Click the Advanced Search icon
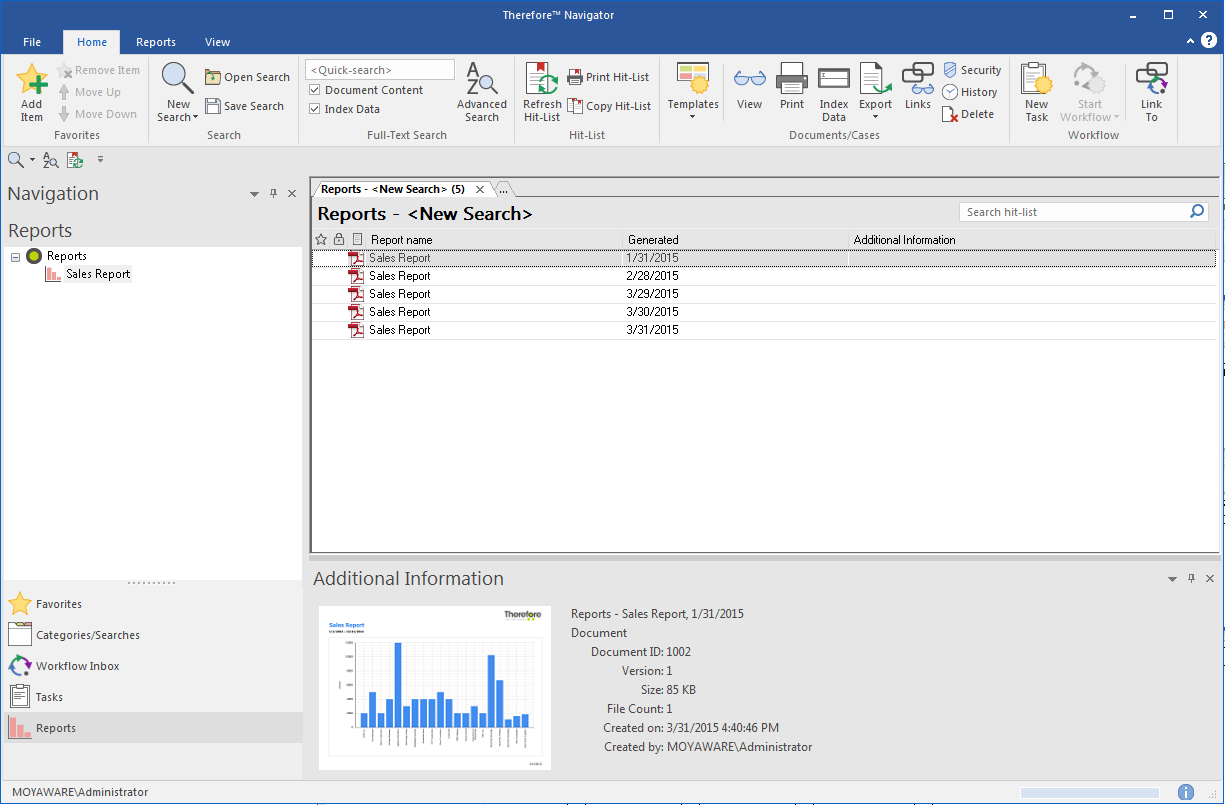 (482, 79)
